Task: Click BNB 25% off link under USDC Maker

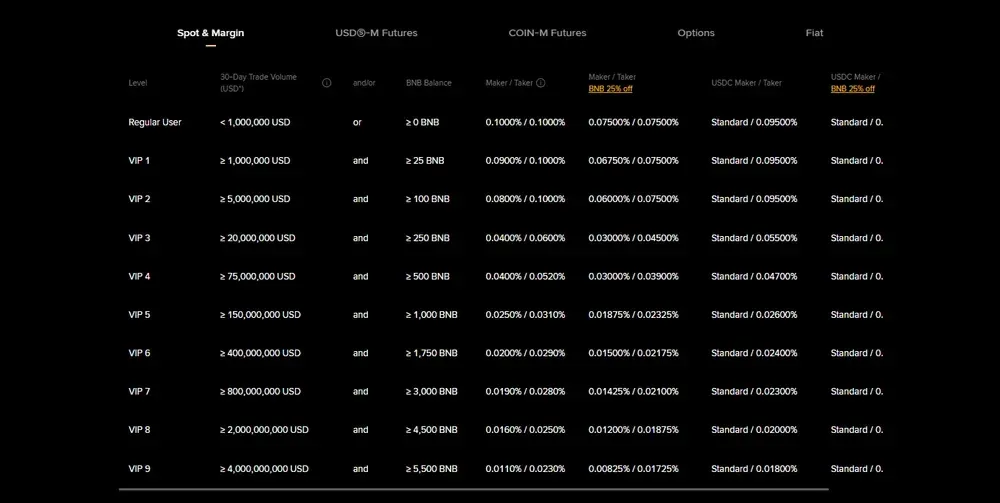Action: coord(852,89)
